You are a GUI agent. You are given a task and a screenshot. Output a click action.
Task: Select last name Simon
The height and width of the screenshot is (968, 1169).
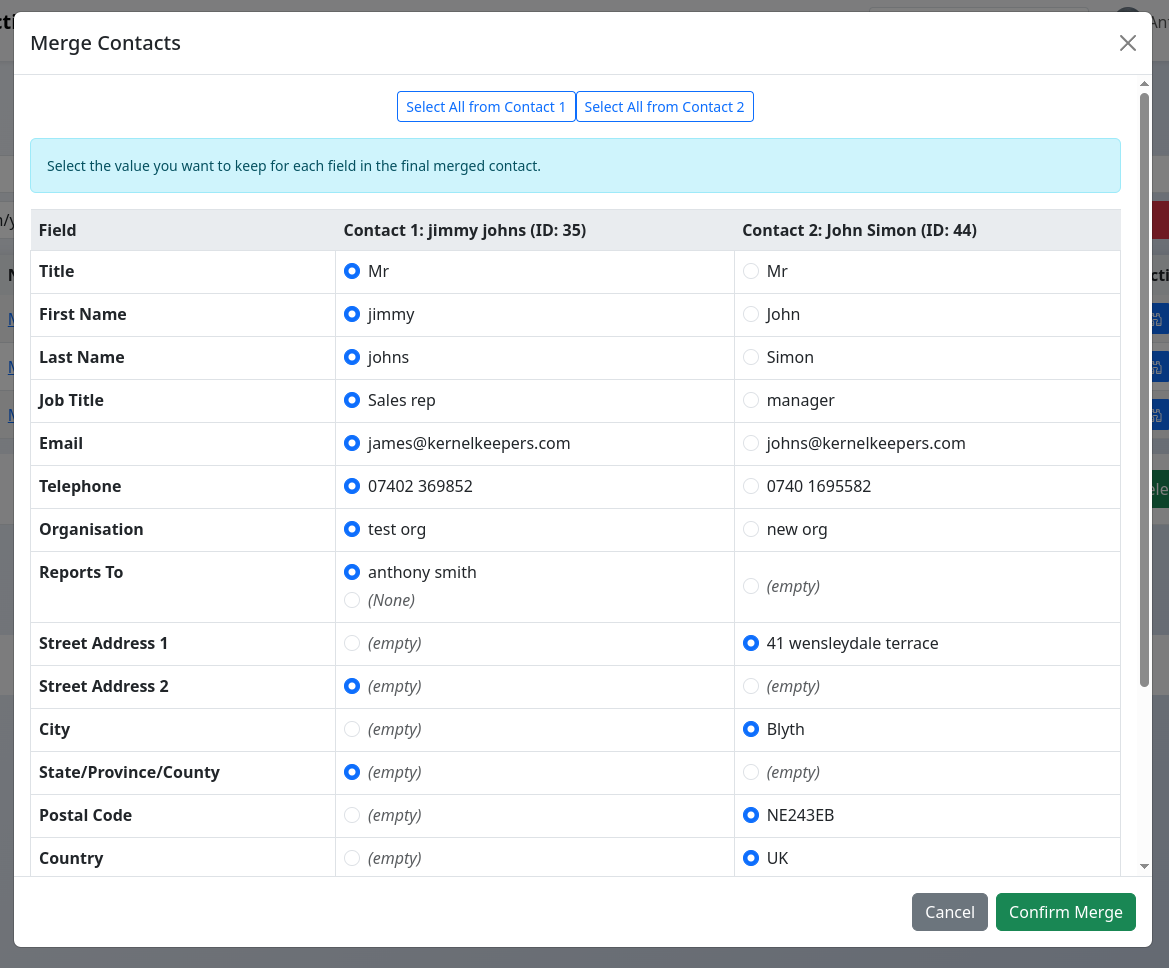pyautogui.click(x=751, y=357)
